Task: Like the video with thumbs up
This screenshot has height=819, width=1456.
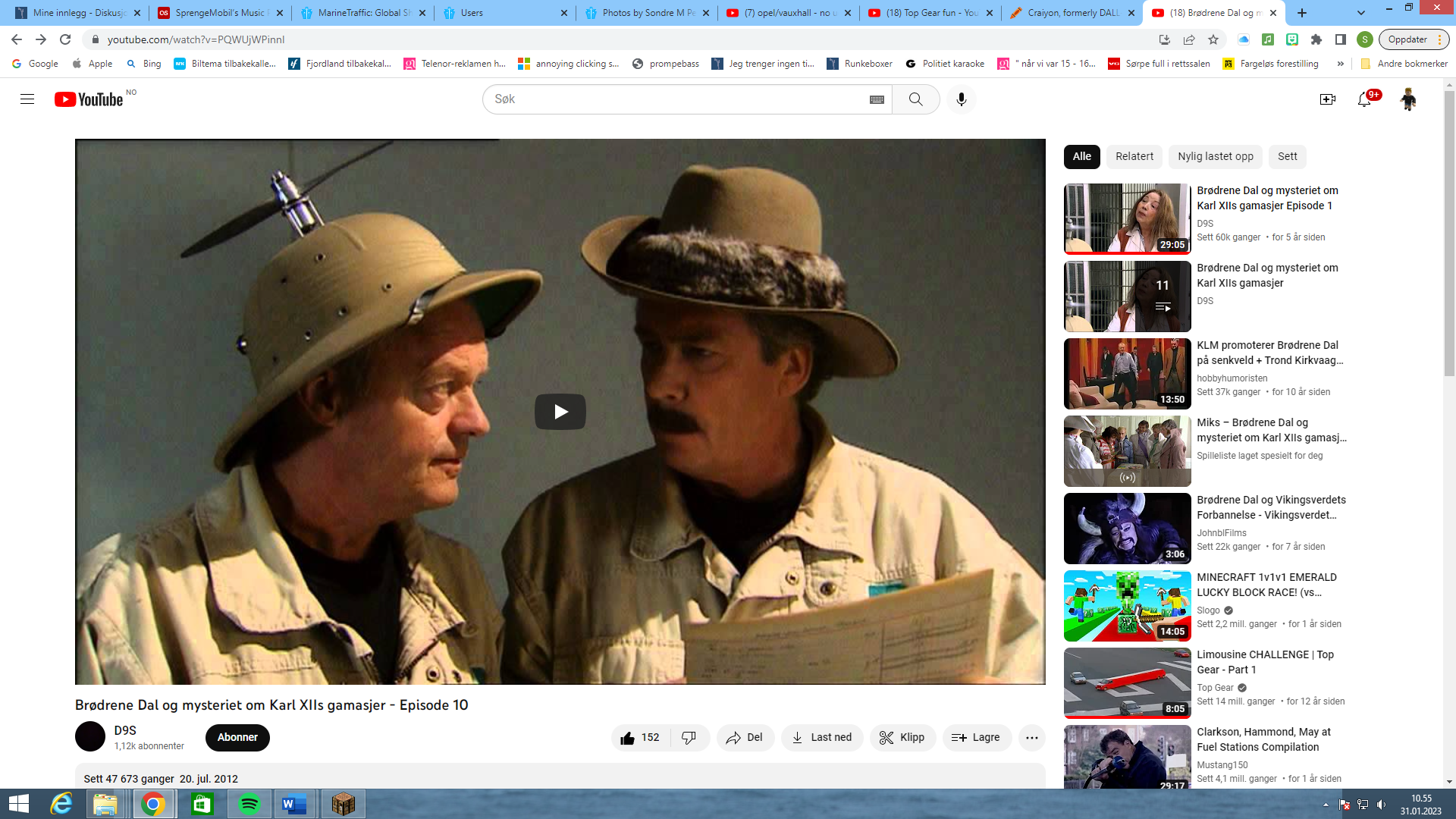Action: (640, 738)
